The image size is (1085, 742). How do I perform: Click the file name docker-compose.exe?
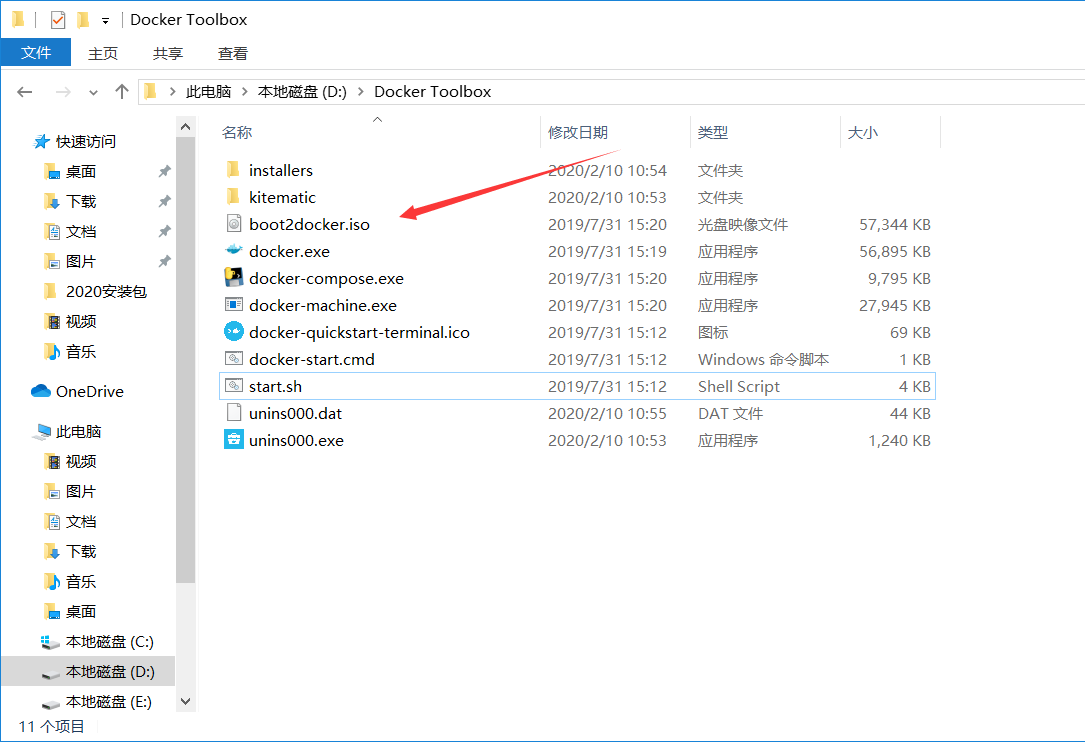(x=326, y=278)
